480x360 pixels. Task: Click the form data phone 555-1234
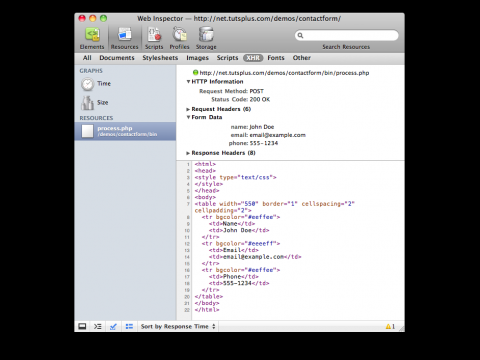point(264,143)
